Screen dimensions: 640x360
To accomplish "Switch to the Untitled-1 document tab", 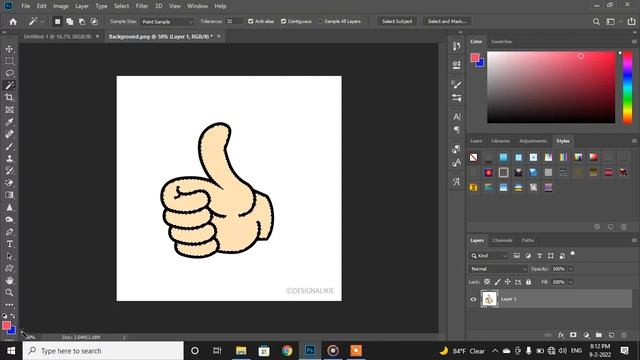I will pos(58,37).
